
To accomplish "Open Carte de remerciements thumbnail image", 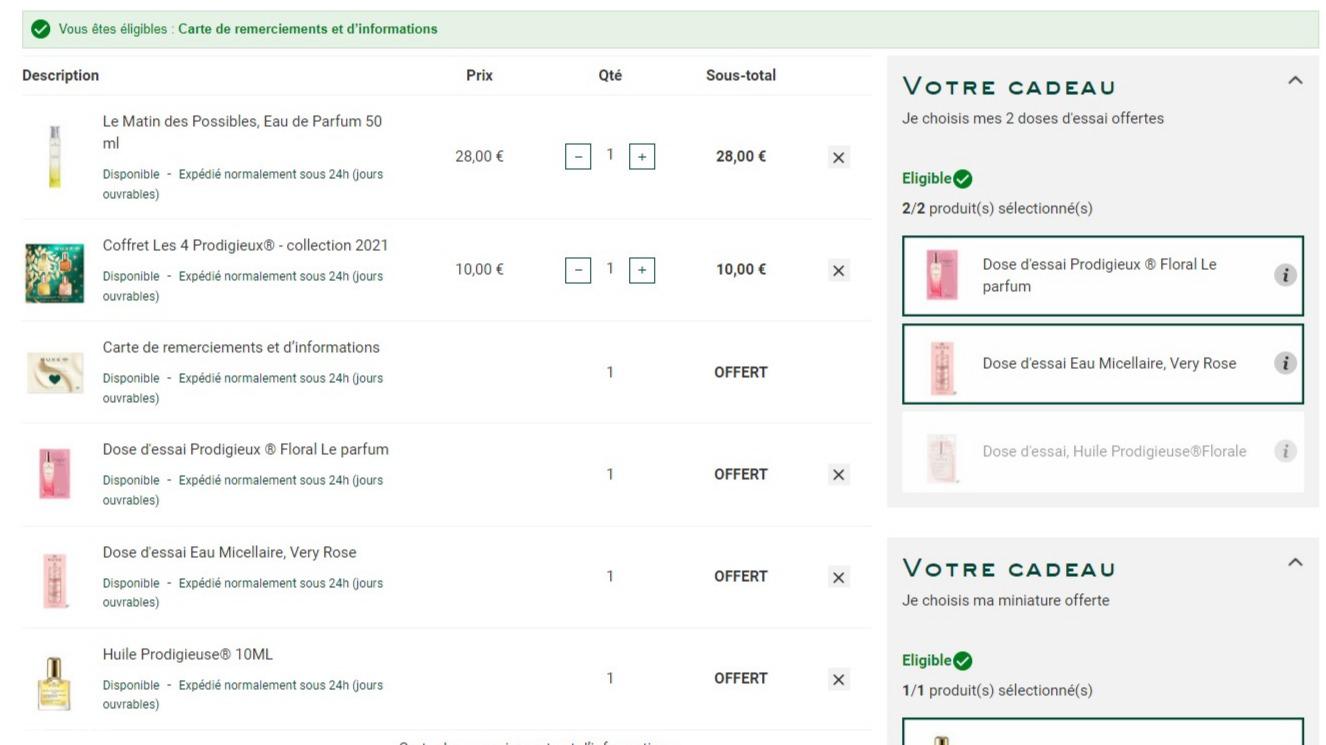I will [54, 373].
